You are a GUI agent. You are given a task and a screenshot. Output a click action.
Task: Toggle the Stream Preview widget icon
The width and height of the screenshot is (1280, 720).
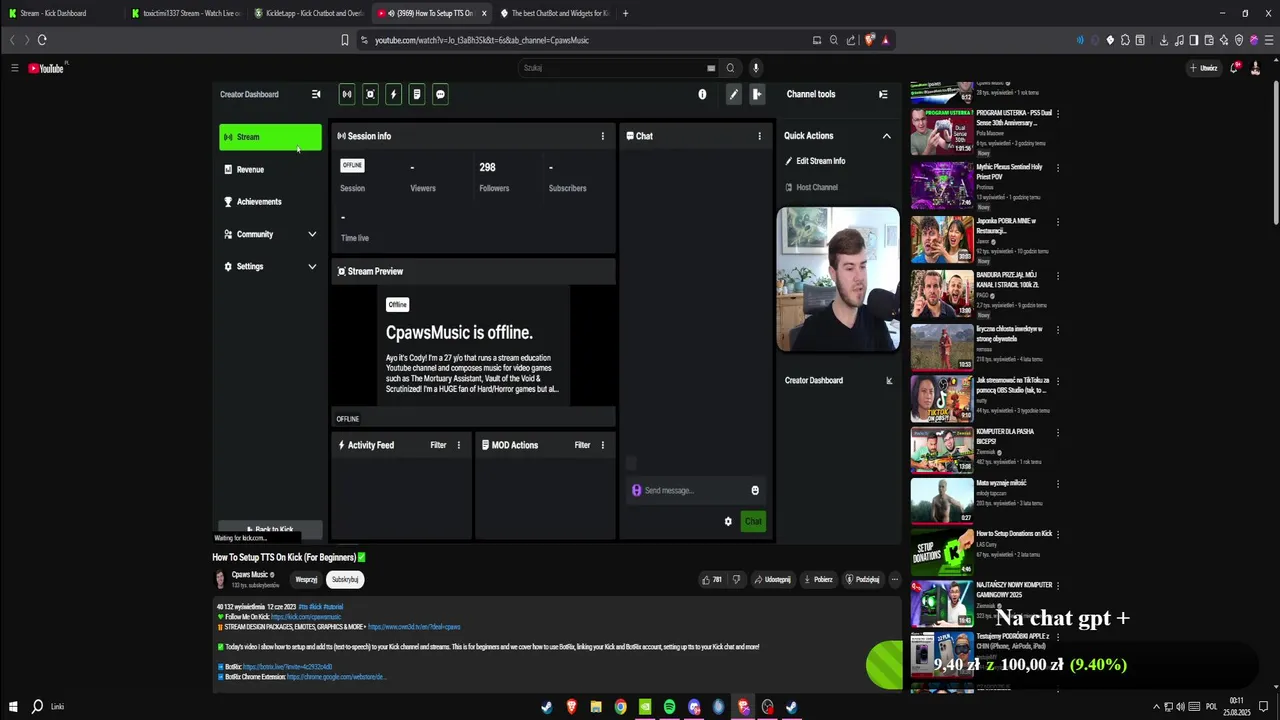pos(370,94)
